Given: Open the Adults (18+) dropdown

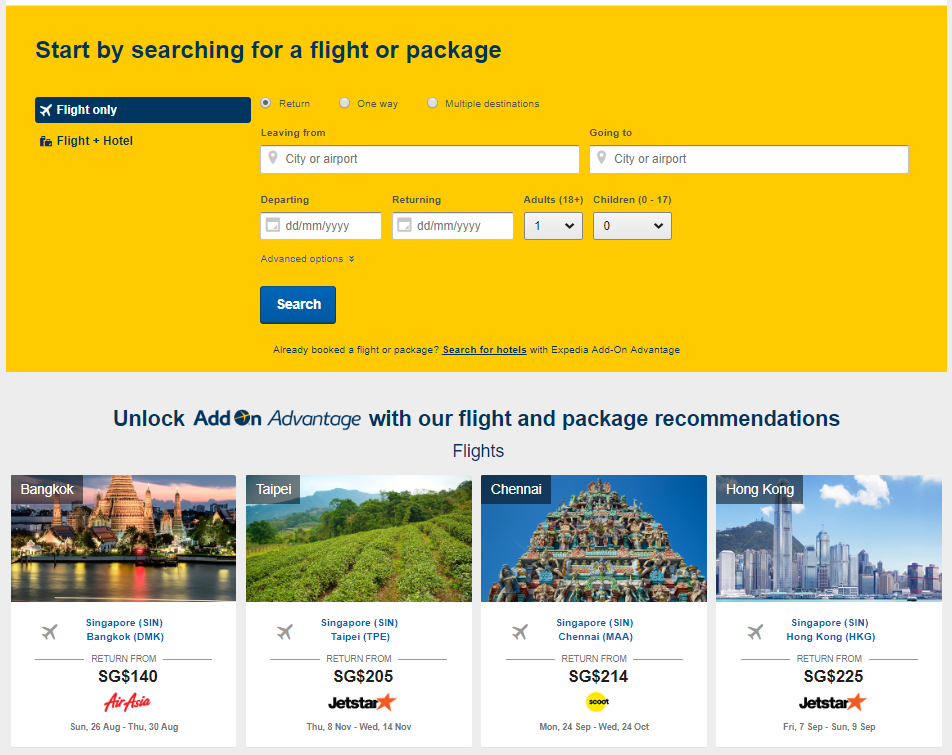Looking at the screenshot, I should pyautogui.click(x=553, y=226).
